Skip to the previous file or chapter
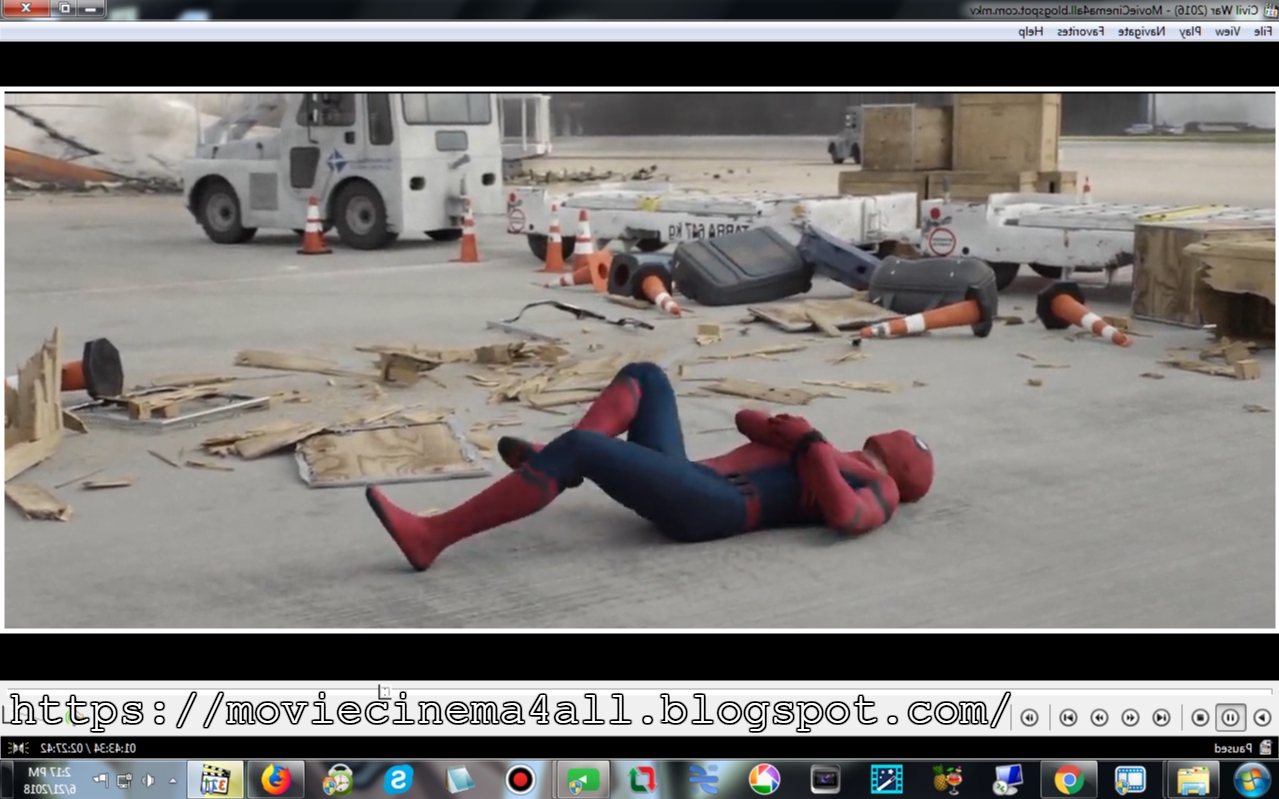 (1161, 717)
